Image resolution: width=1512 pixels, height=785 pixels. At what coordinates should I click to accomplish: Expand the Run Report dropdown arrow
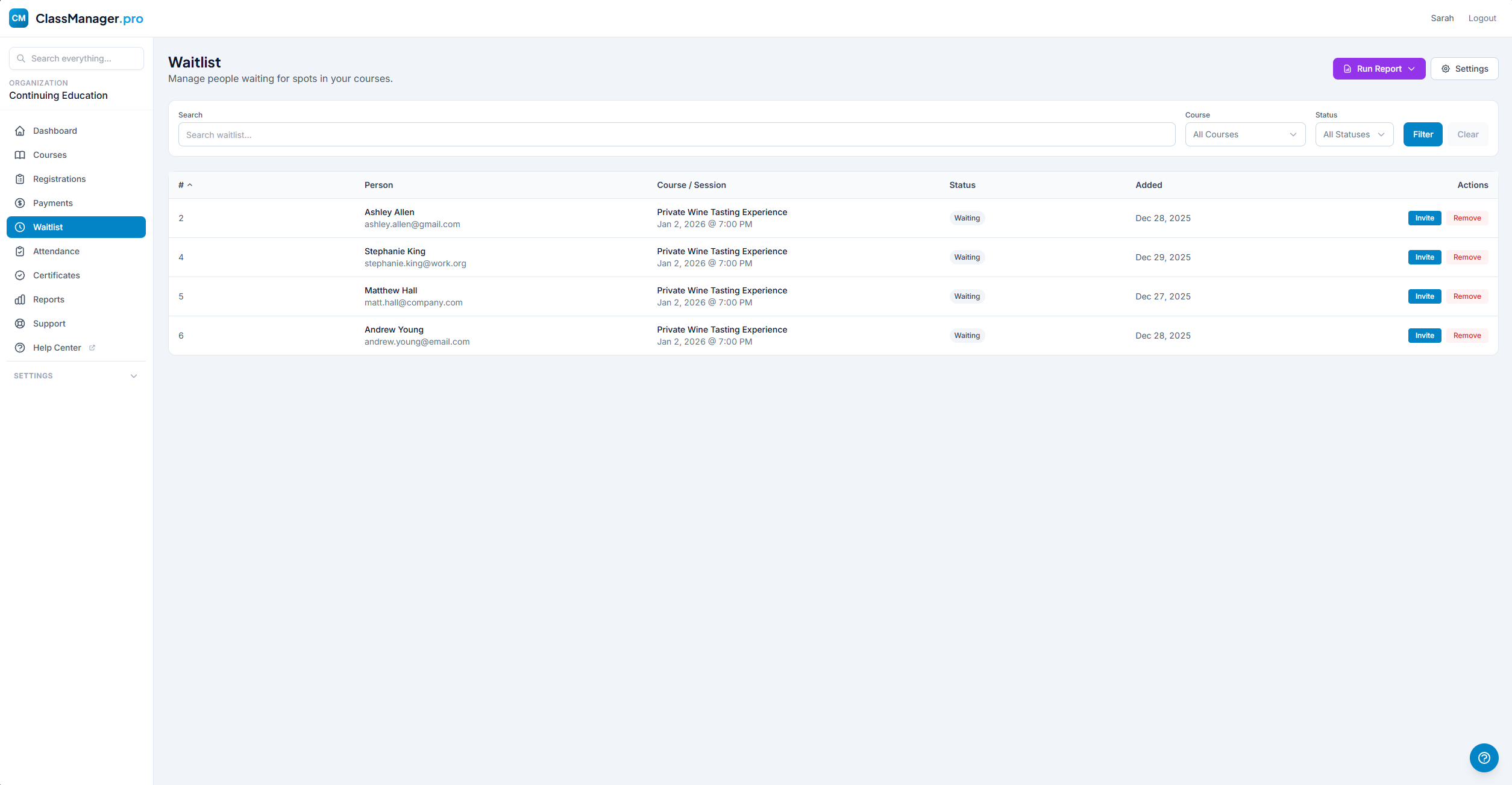coord(1413,69)
